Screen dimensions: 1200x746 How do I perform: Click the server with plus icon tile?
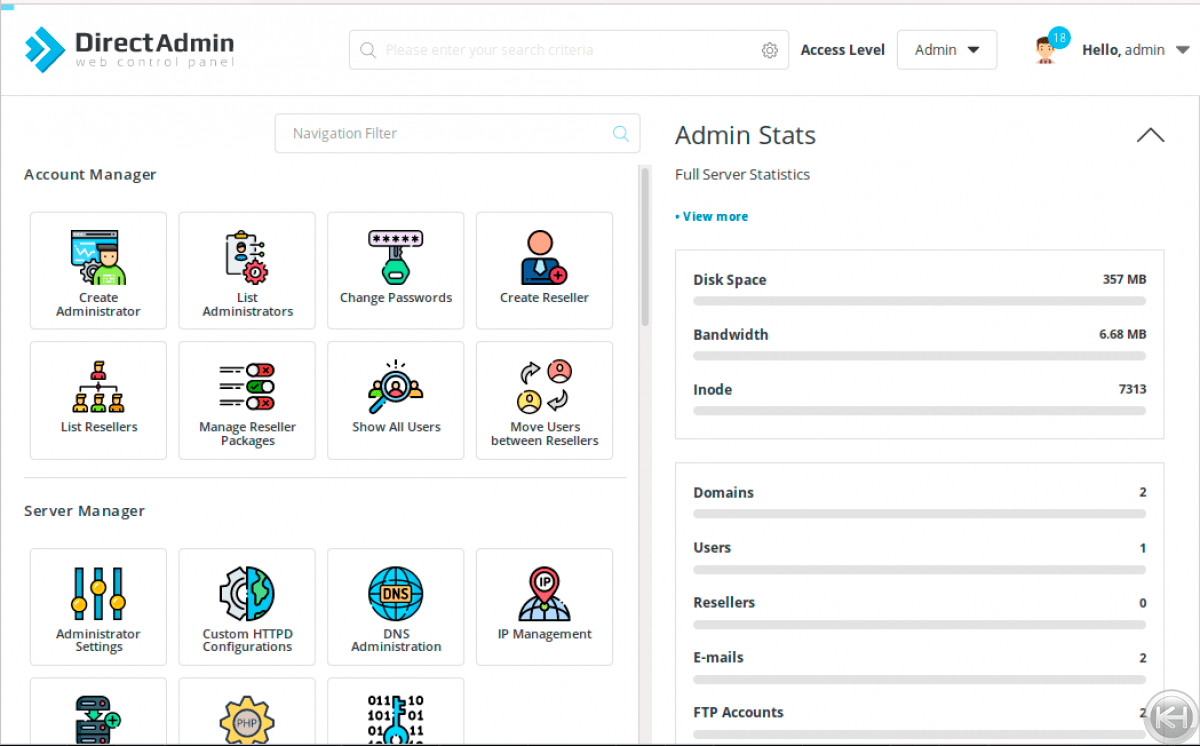point(98,712)
